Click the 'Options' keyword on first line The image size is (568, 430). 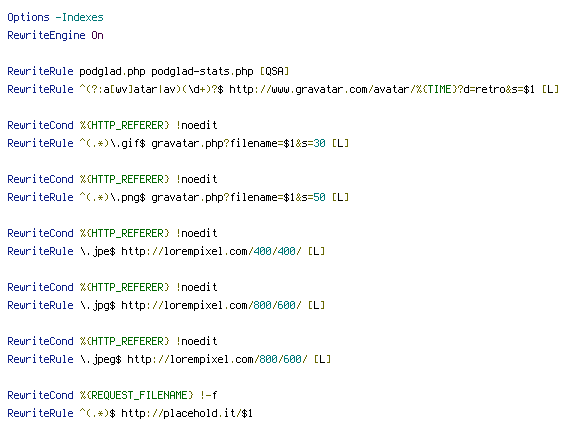pos(28,17)
